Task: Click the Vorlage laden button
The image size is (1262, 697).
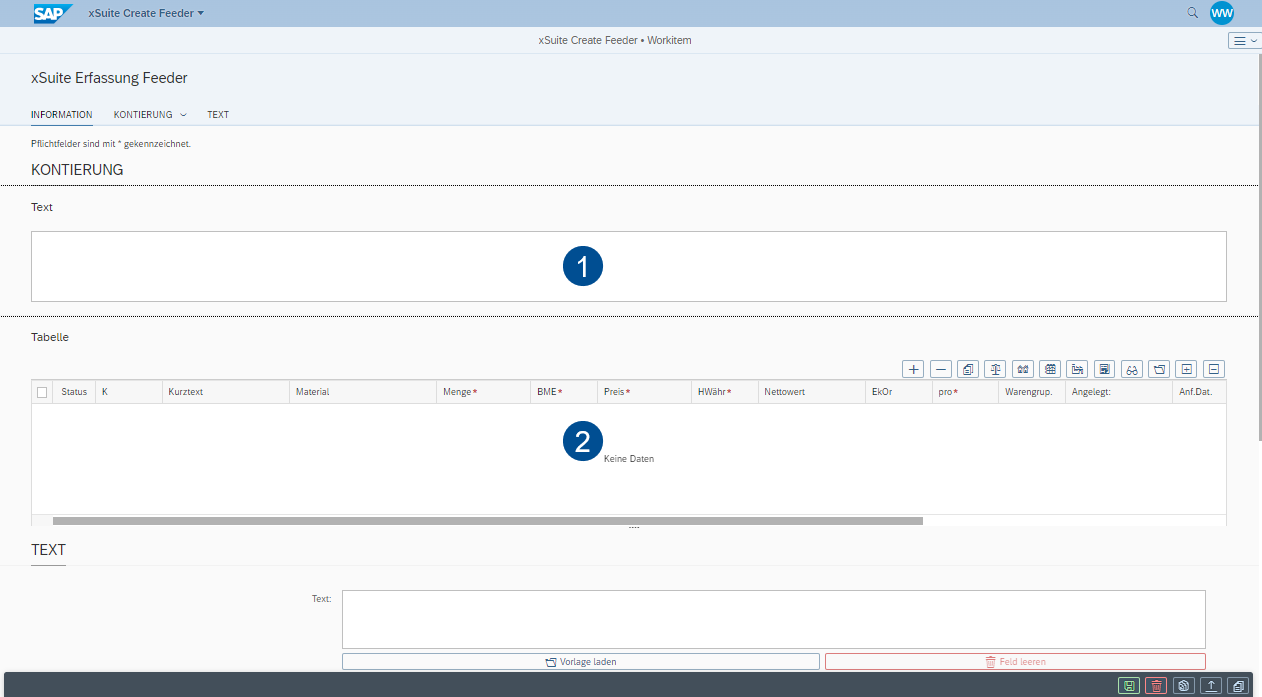Action: click(580, 662)
